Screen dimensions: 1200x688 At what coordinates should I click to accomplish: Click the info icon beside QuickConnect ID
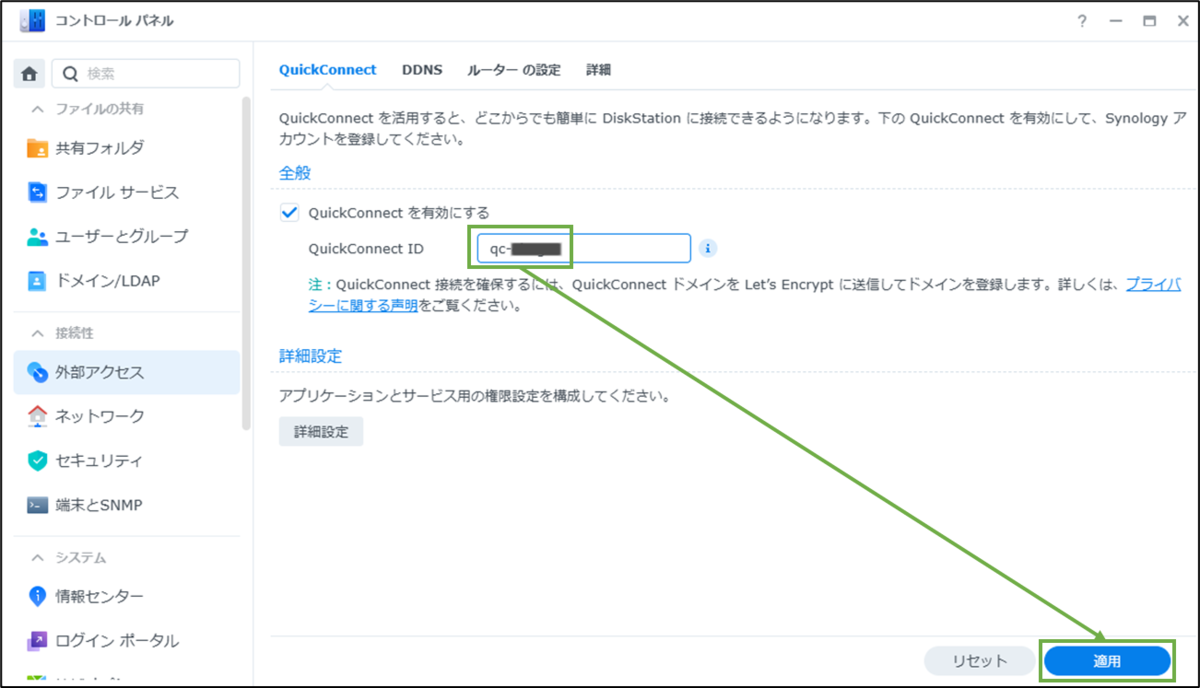tap(708, 248)
